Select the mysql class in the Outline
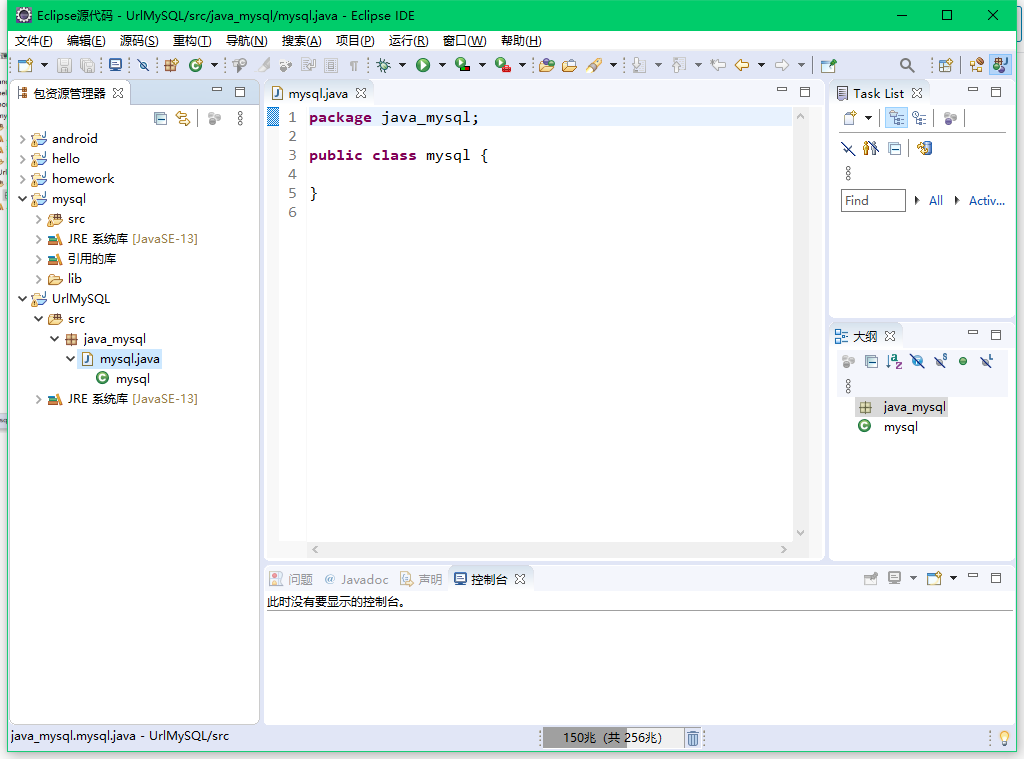This screenshot has height=759, width=1024. 900,426
